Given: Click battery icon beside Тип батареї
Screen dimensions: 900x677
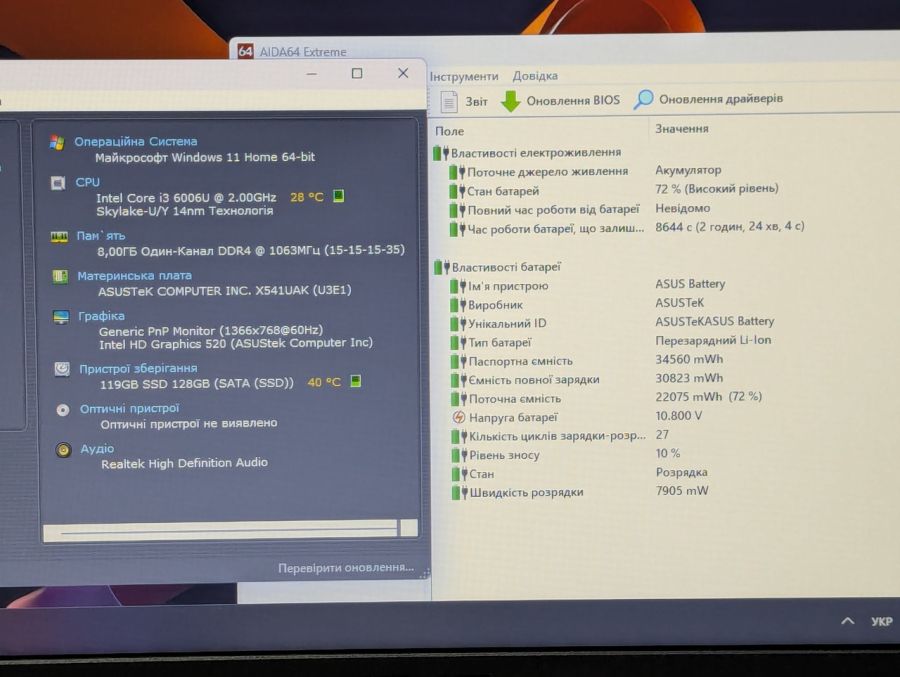Looking at the screenshot, I should click(458, 343).
